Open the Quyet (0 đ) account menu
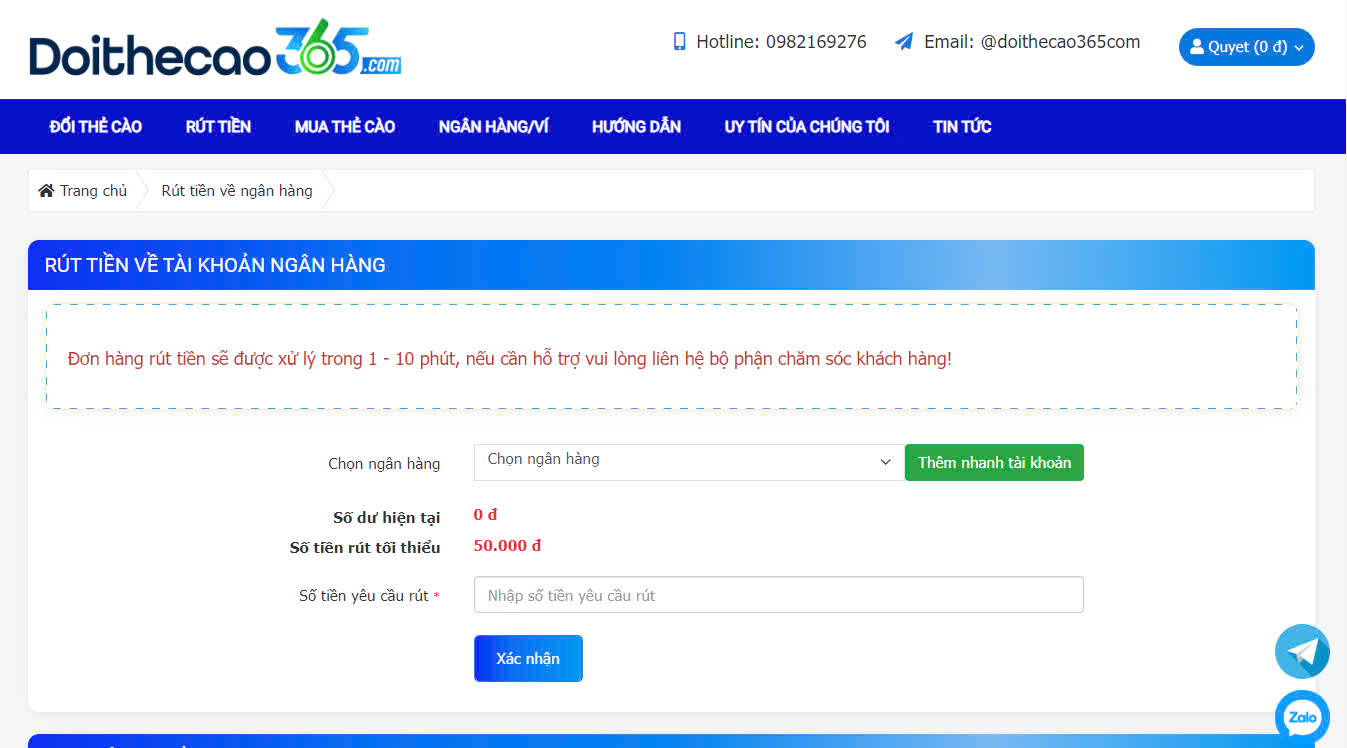 [1246, 47]
